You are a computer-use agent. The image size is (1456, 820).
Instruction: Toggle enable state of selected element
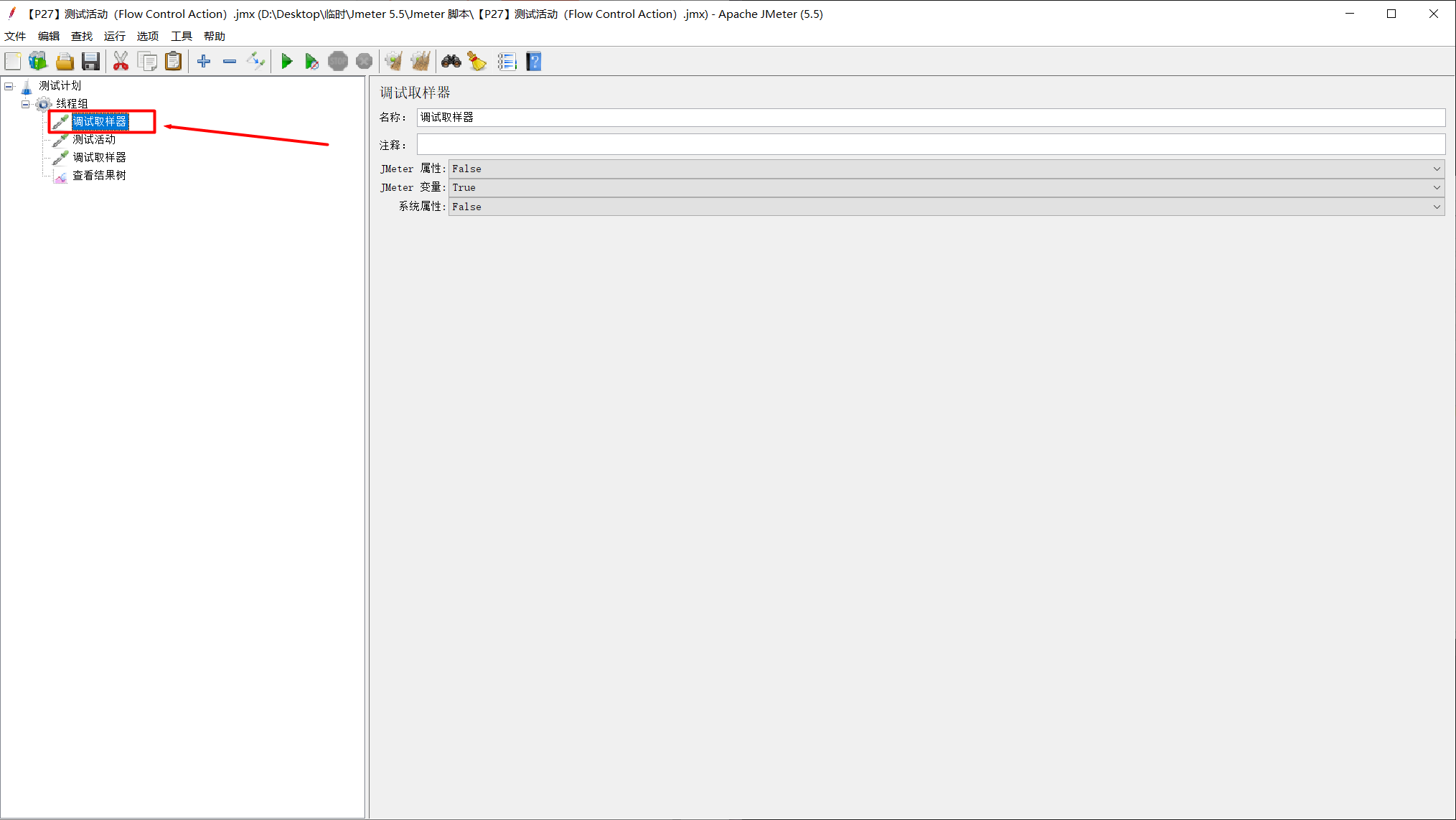click(256, 61)
